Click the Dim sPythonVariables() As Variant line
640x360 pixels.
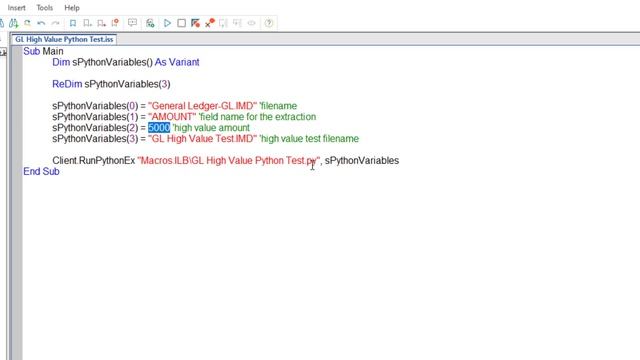(126, 62)
